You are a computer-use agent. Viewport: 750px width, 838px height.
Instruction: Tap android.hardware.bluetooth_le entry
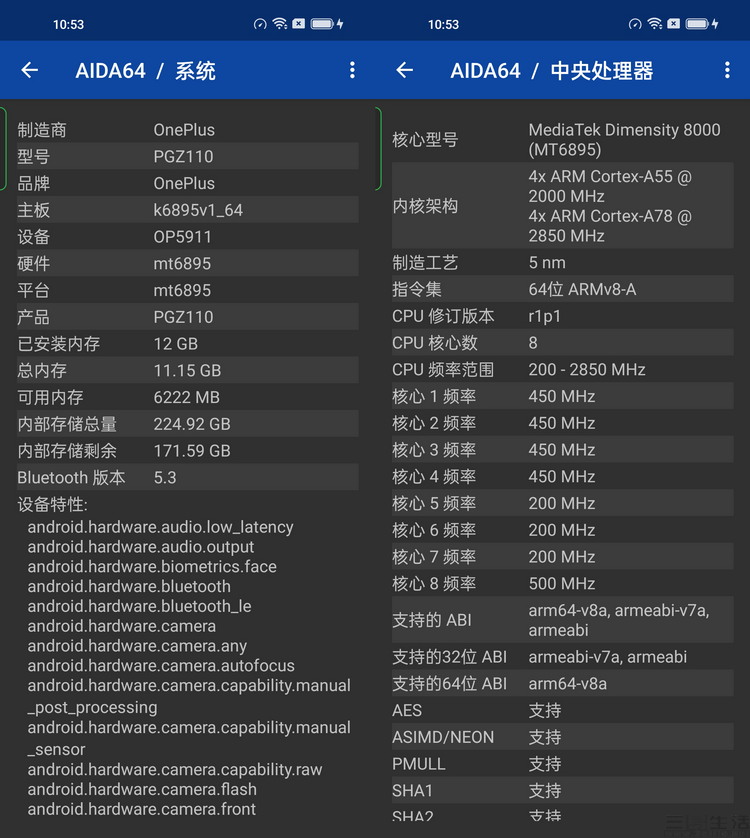[x=140, y=606]
